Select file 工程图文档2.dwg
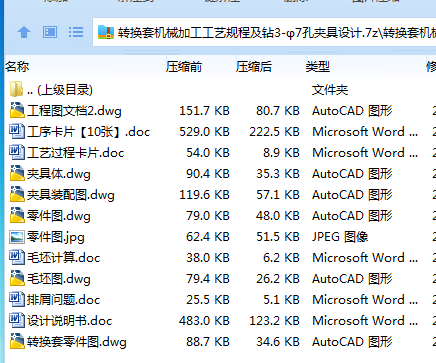This screenshot has width=436, height=363. (x=74, y=111)
